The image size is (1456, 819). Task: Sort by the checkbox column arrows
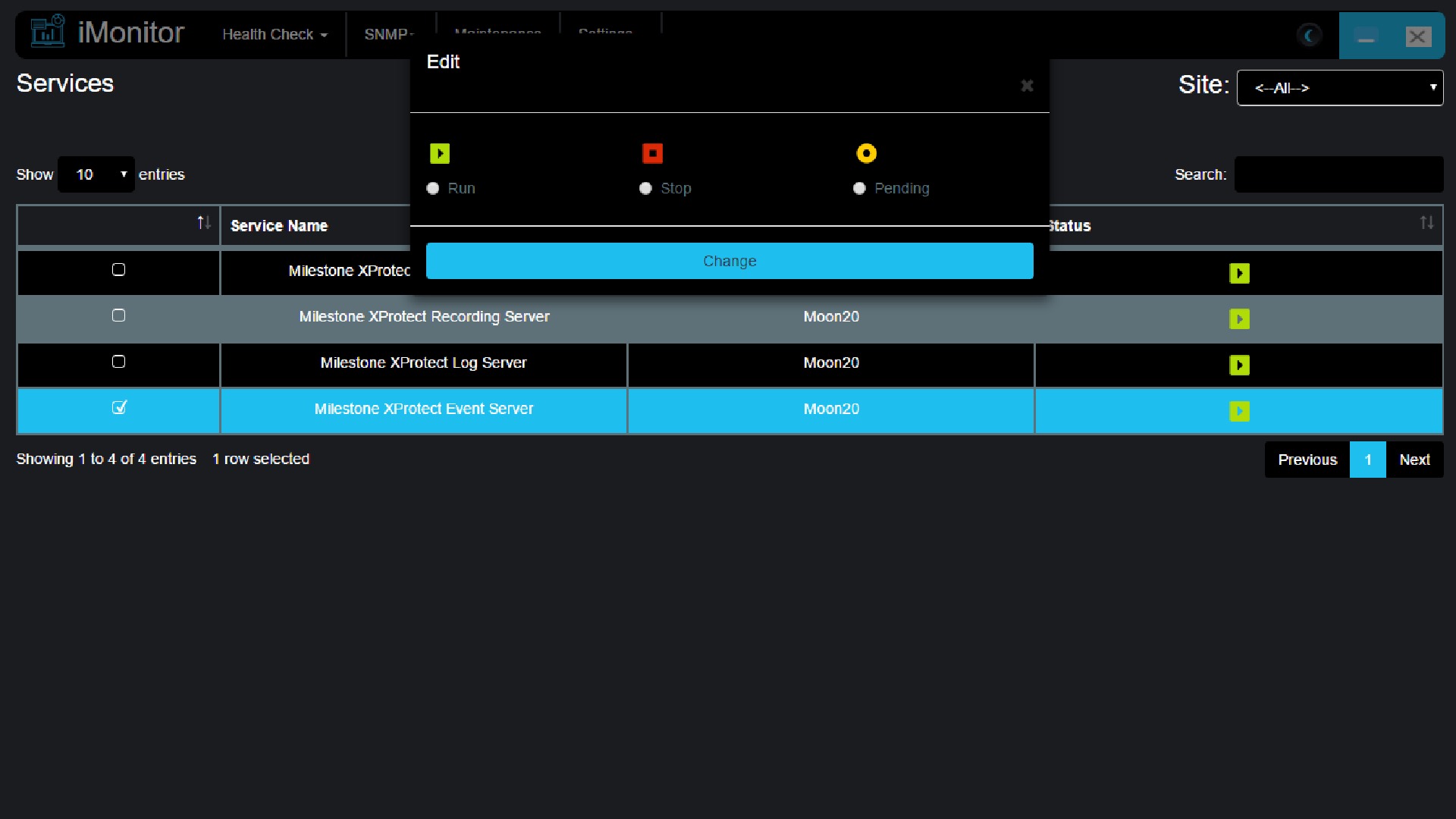point(204,223)
